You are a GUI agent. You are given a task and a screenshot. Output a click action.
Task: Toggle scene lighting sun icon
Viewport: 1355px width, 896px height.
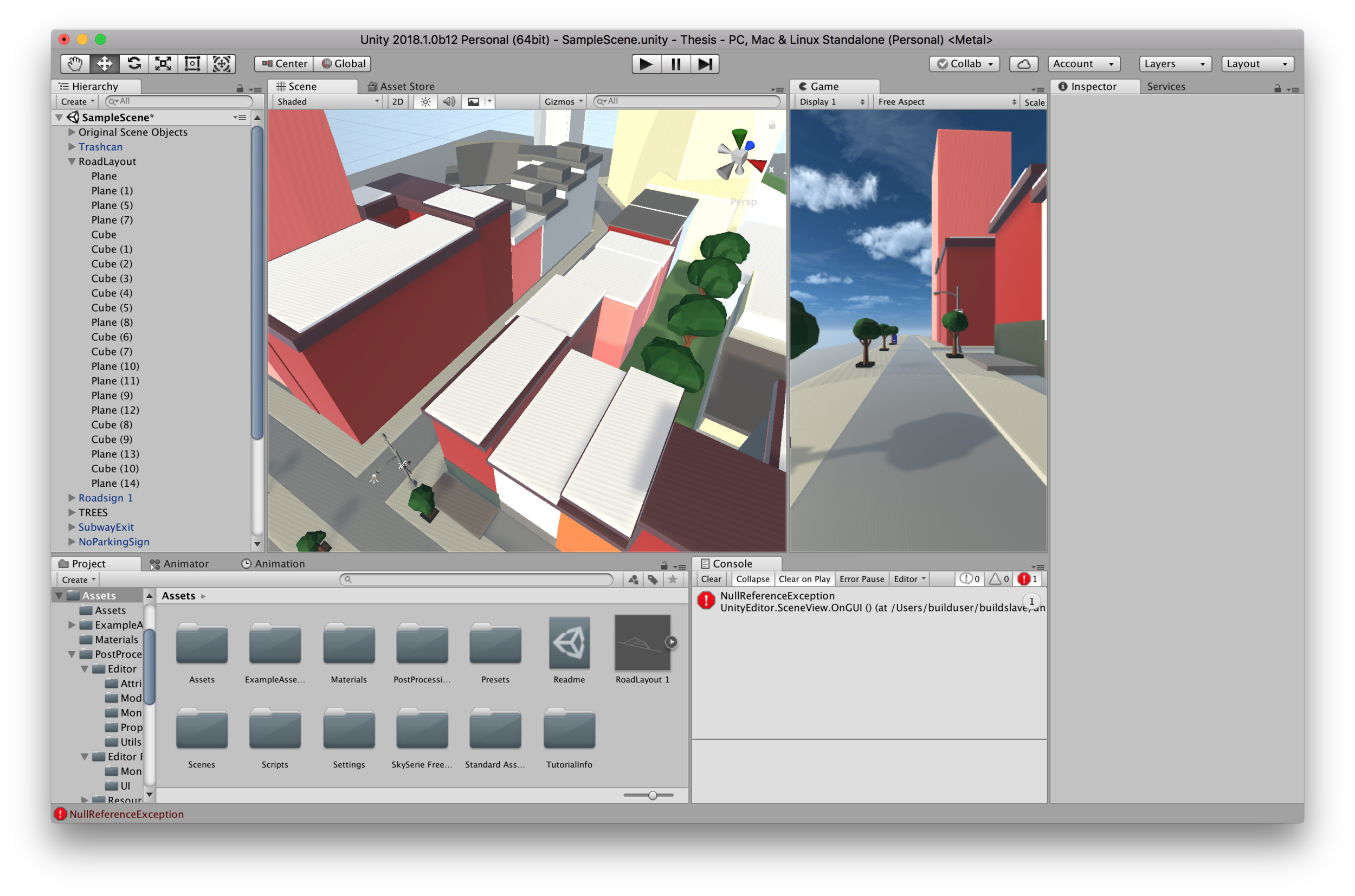(425, 102)
